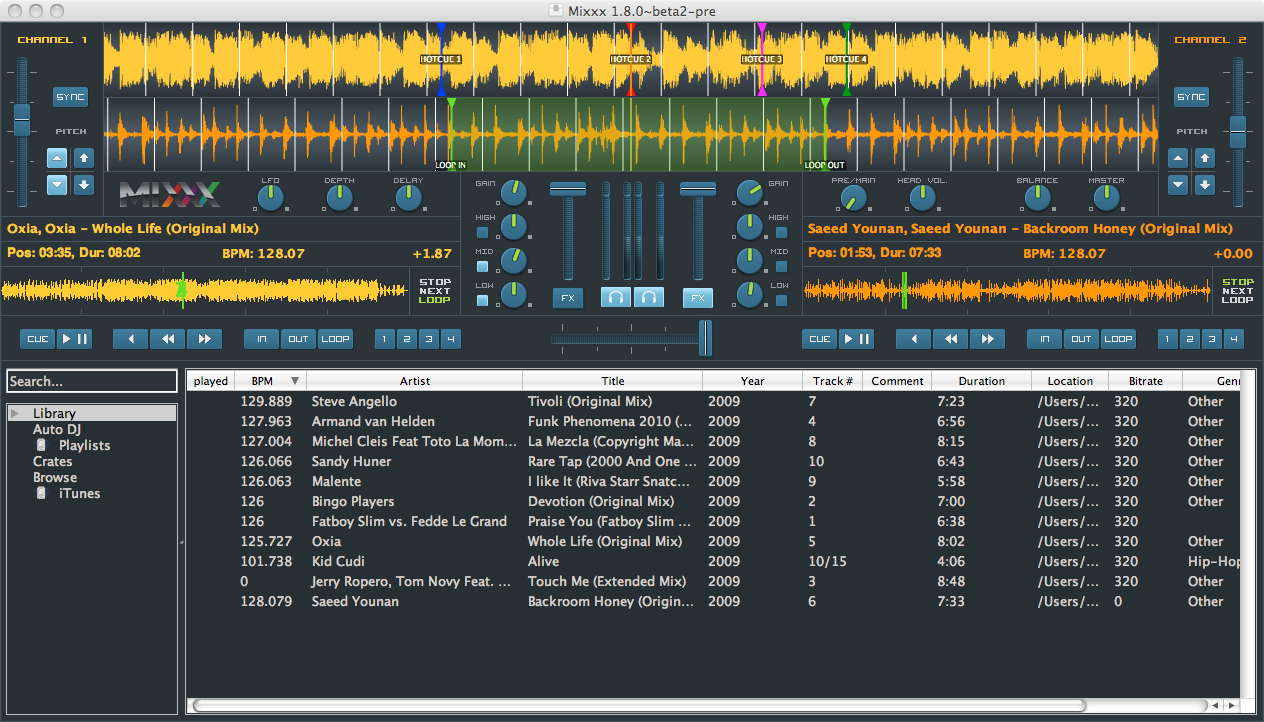Sort tracks by Duration column header
The width and height of the screenshot is (1264, 722).
(982, 381)
